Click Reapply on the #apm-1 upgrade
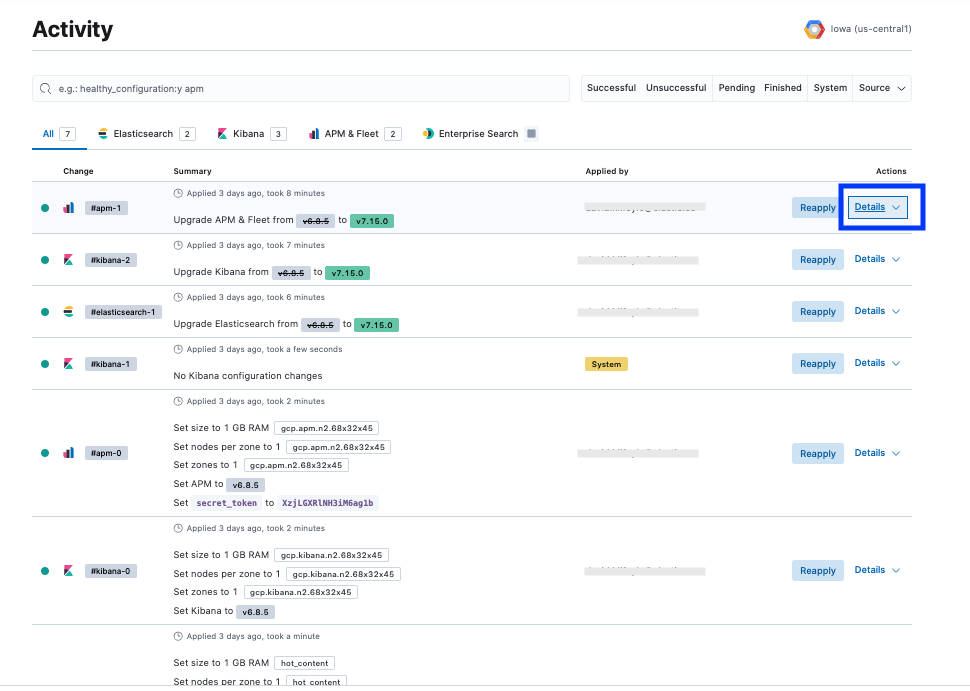This screenshot has height=691, width=970. 817,207
